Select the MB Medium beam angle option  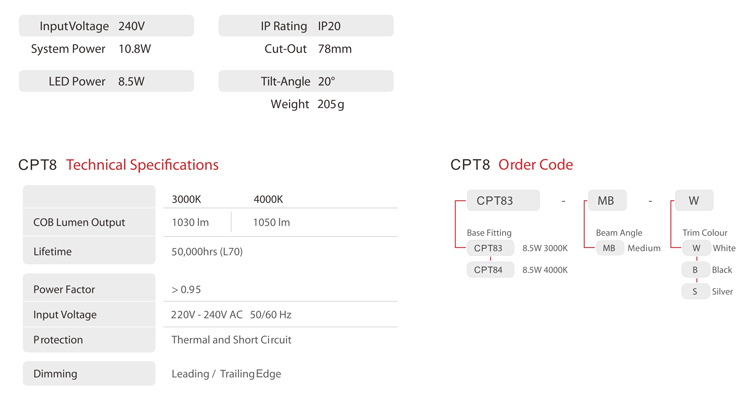(609, 248)
